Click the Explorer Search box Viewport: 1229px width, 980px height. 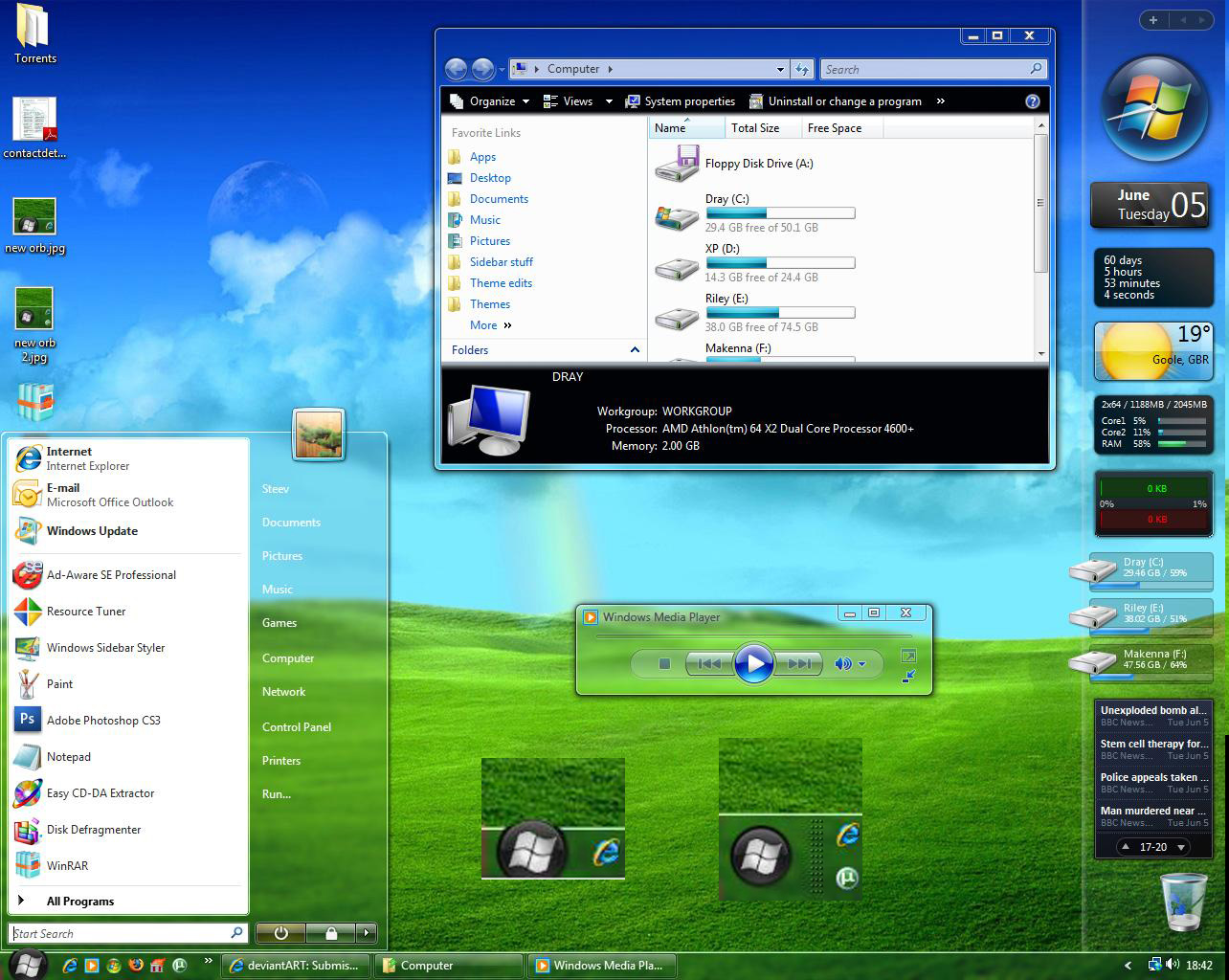pyautogui.click(x=932, y=69)
